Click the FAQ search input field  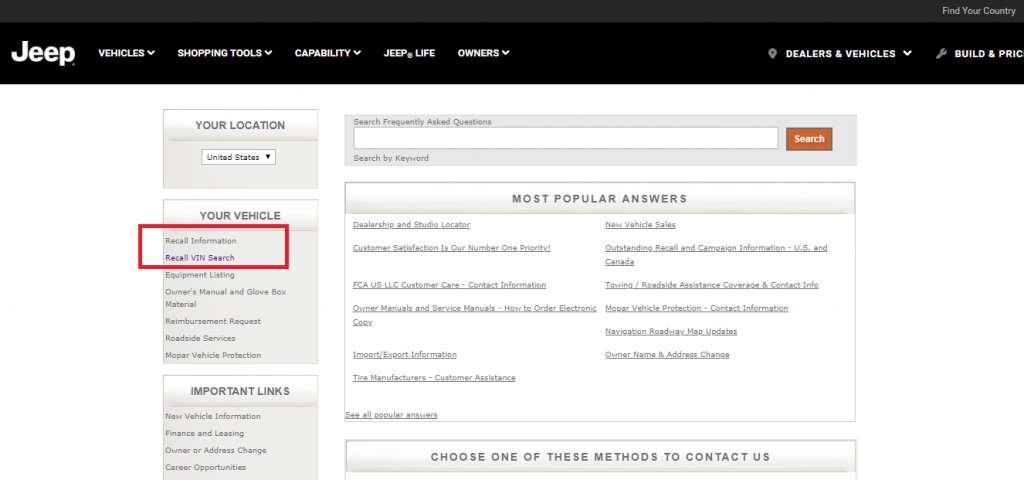click(x=566, y=138)
